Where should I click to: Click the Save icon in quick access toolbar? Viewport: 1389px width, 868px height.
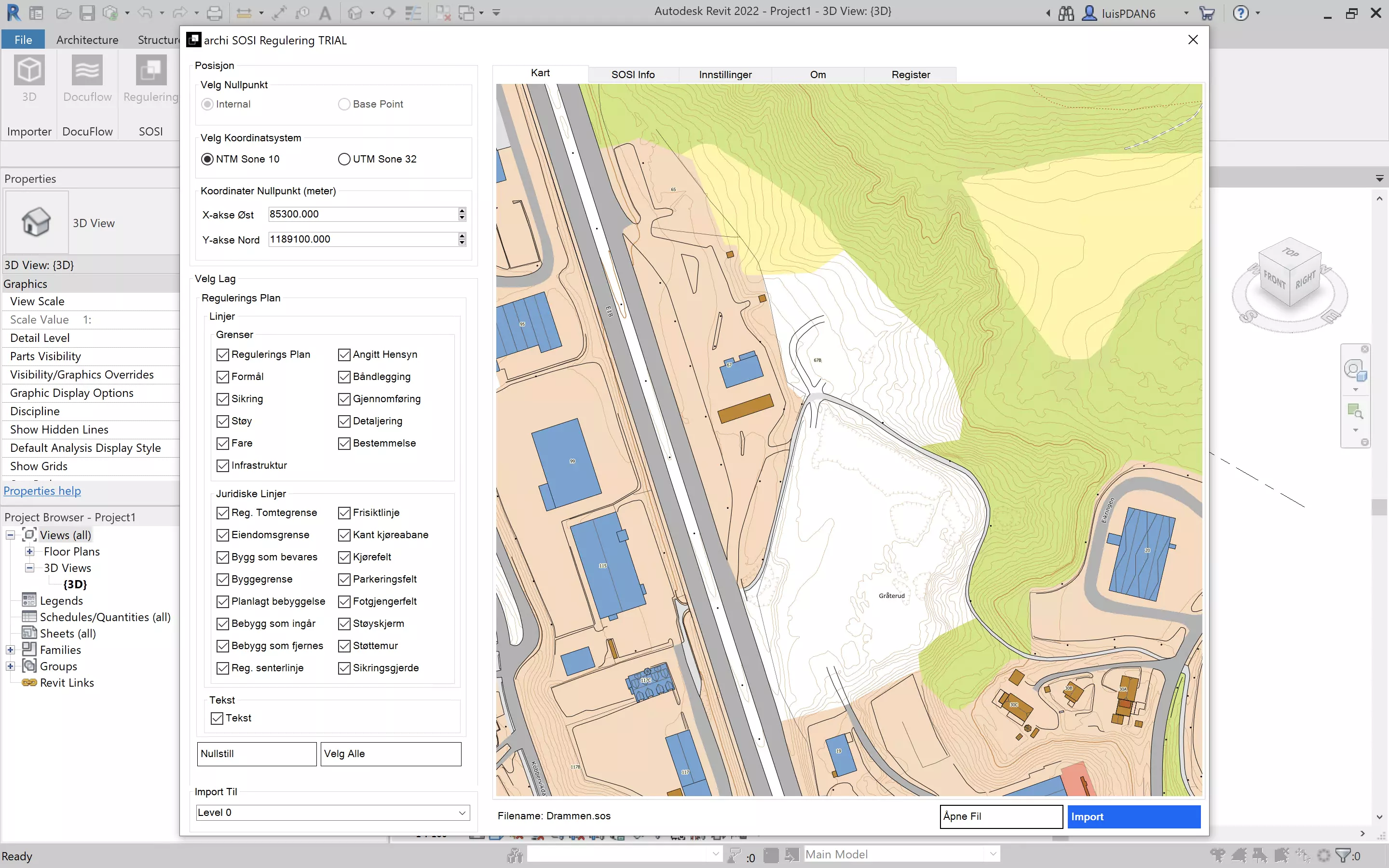coord(87,12)
